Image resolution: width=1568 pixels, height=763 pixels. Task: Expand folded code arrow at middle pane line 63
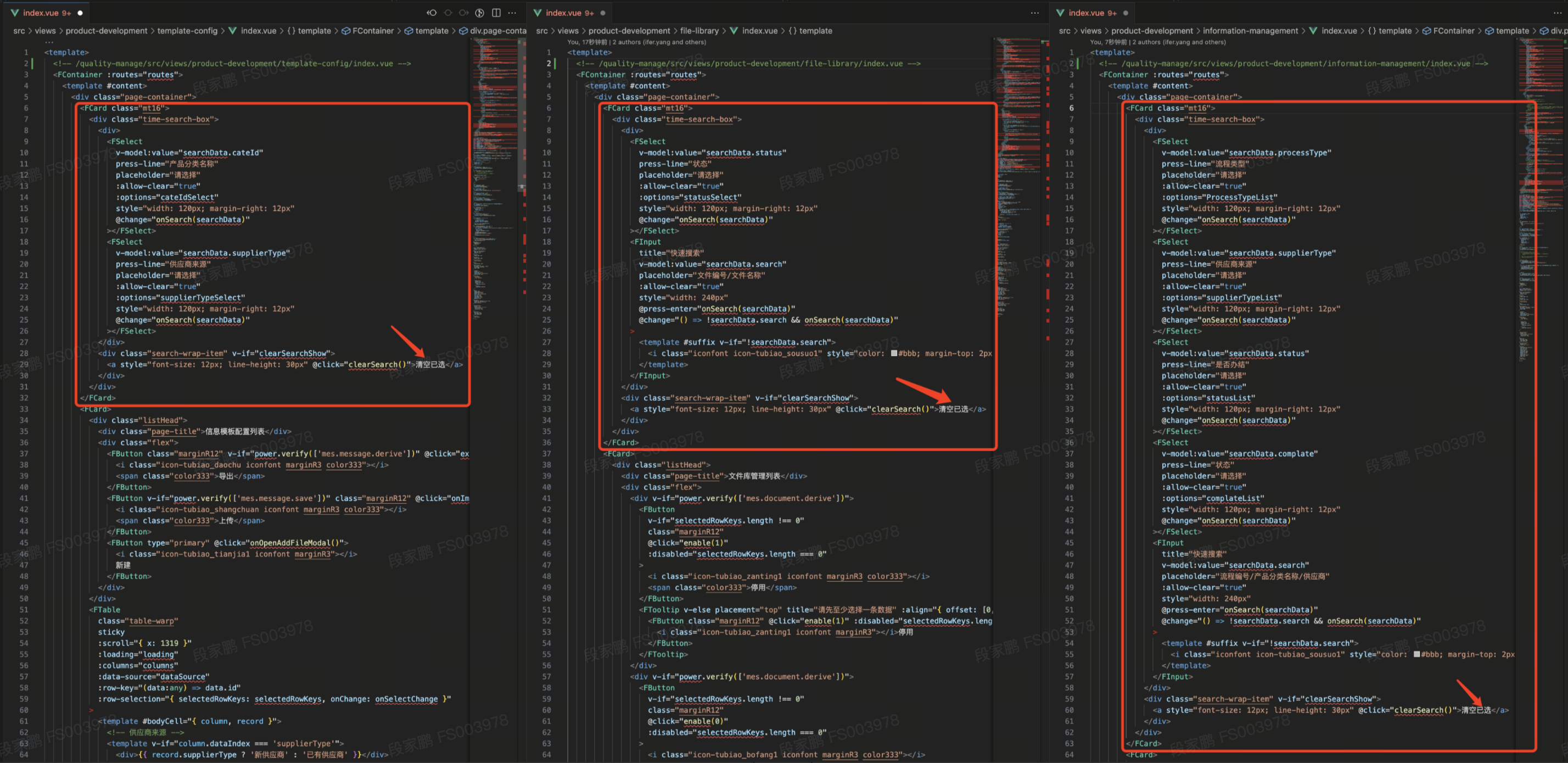(641, 744)
